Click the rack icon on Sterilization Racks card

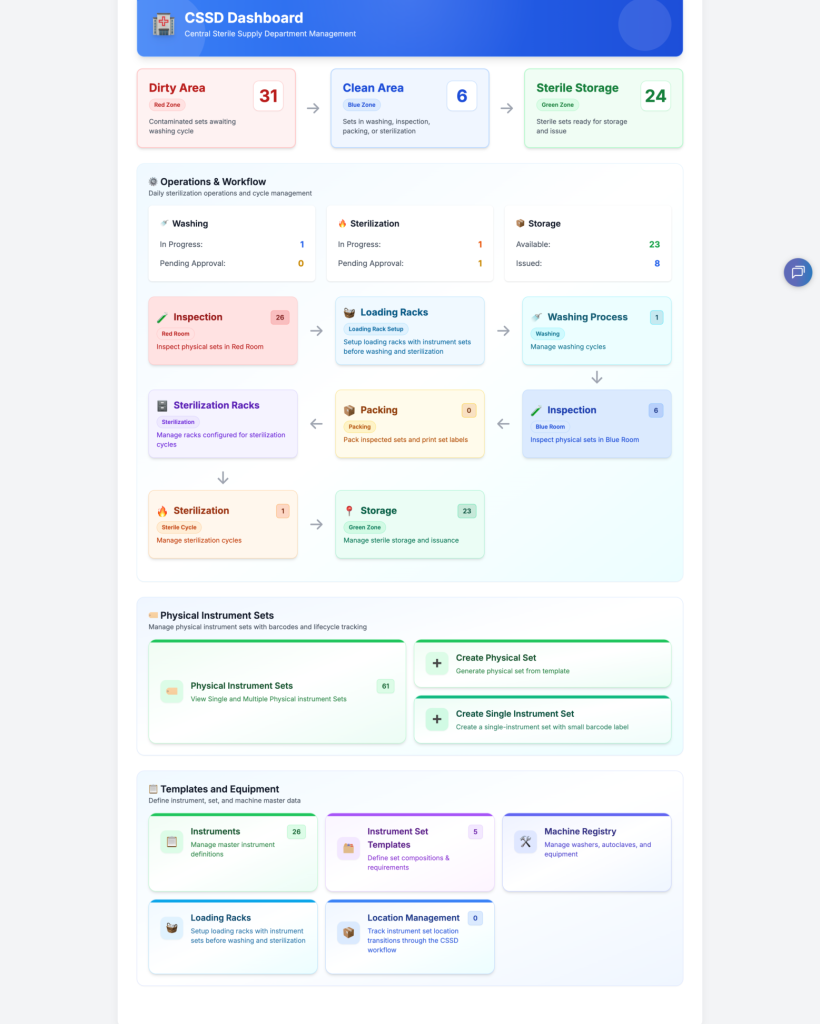(163, 406)
